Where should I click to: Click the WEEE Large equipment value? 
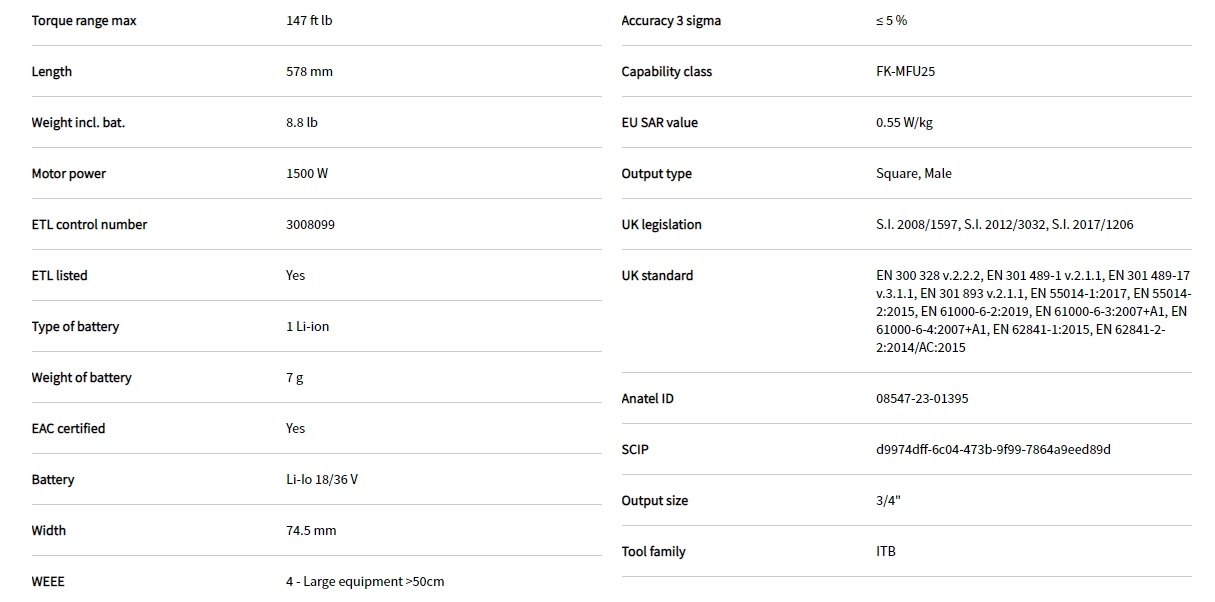coord(365,582)
